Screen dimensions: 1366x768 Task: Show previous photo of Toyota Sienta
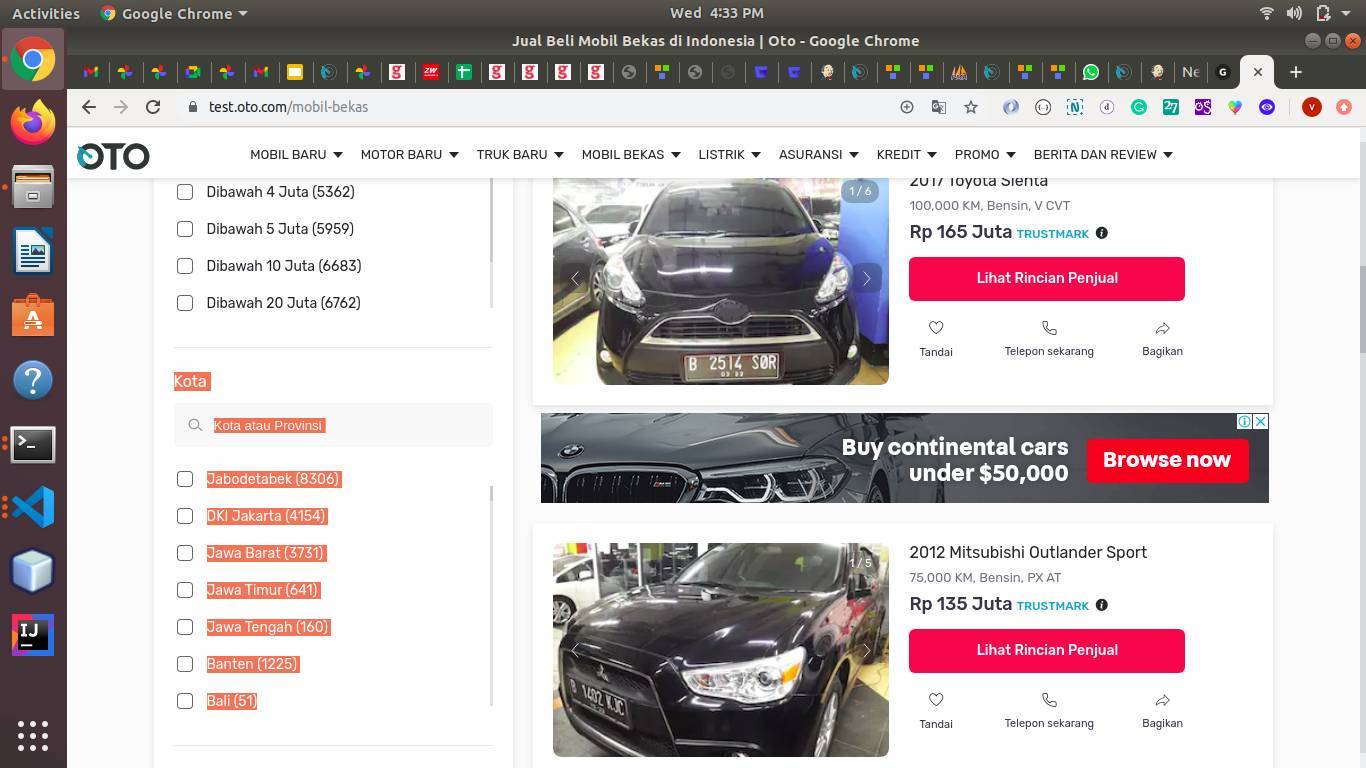575,279
